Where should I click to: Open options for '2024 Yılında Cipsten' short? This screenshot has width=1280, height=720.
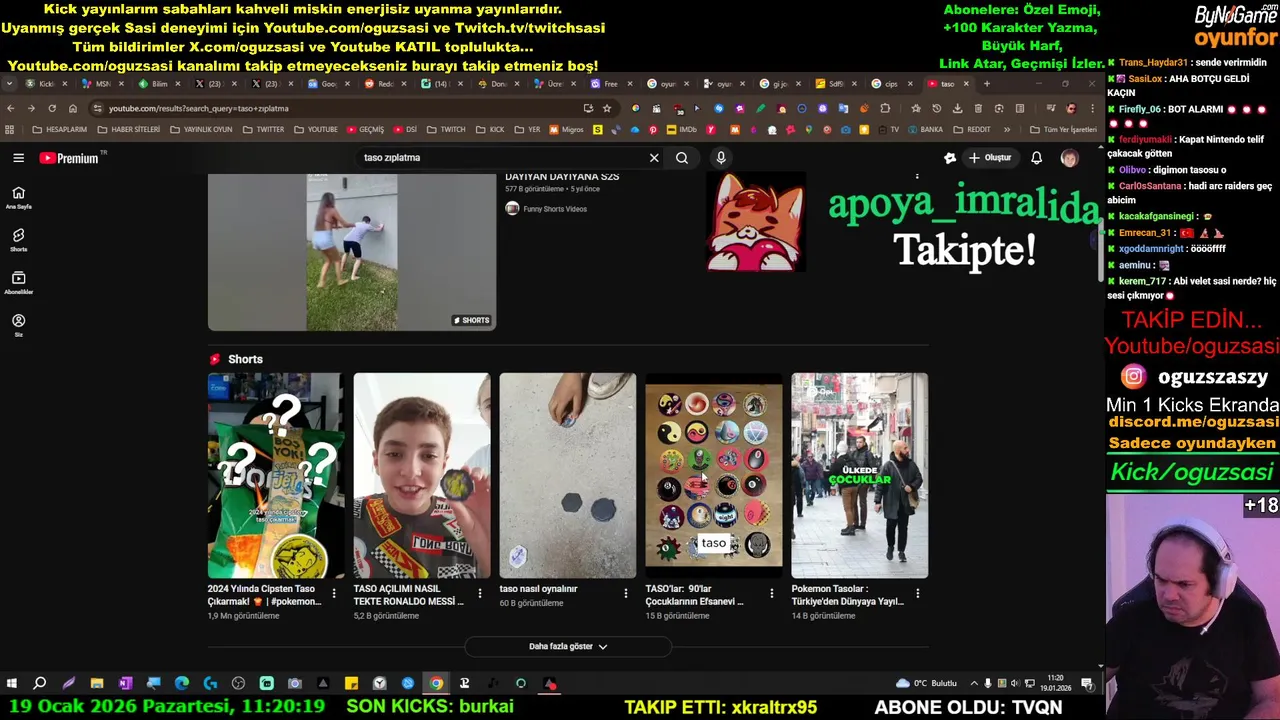[334, 593]
